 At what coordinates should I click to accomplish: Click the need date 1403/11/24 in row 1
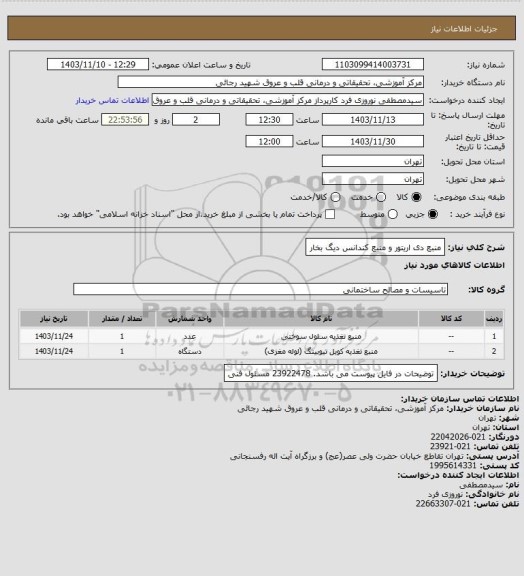pyautogui.click(x=54, y=336)
